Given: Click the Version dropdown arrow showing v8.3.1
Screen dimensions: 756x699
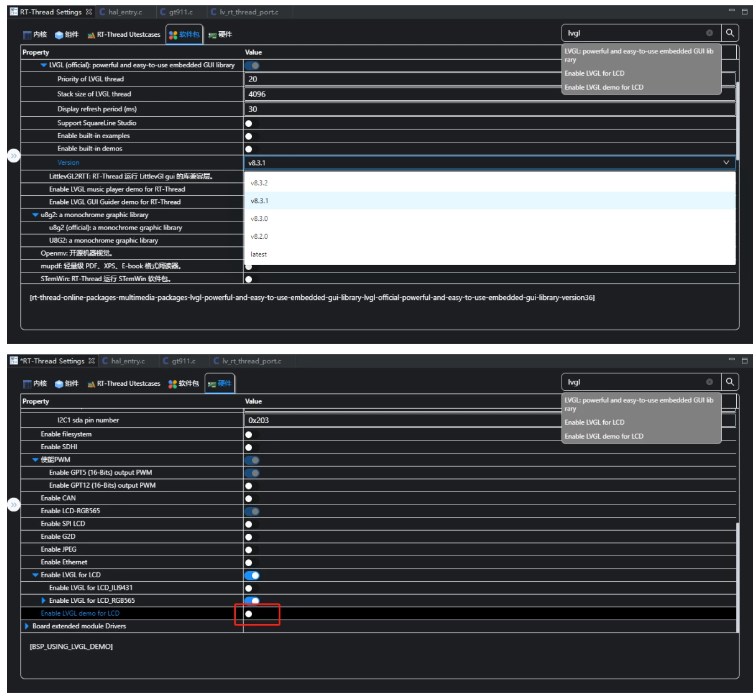Looking at the screenshot, I should pyautogui.click(x=726, y=162).
